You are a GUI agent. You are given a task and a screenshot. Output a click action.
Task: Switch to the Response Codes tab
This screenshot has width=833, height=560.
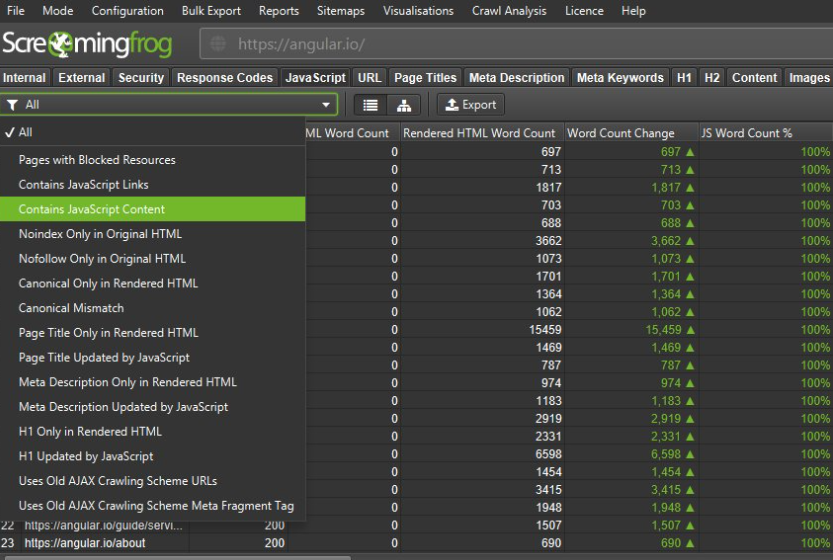(x=225, y=78)
